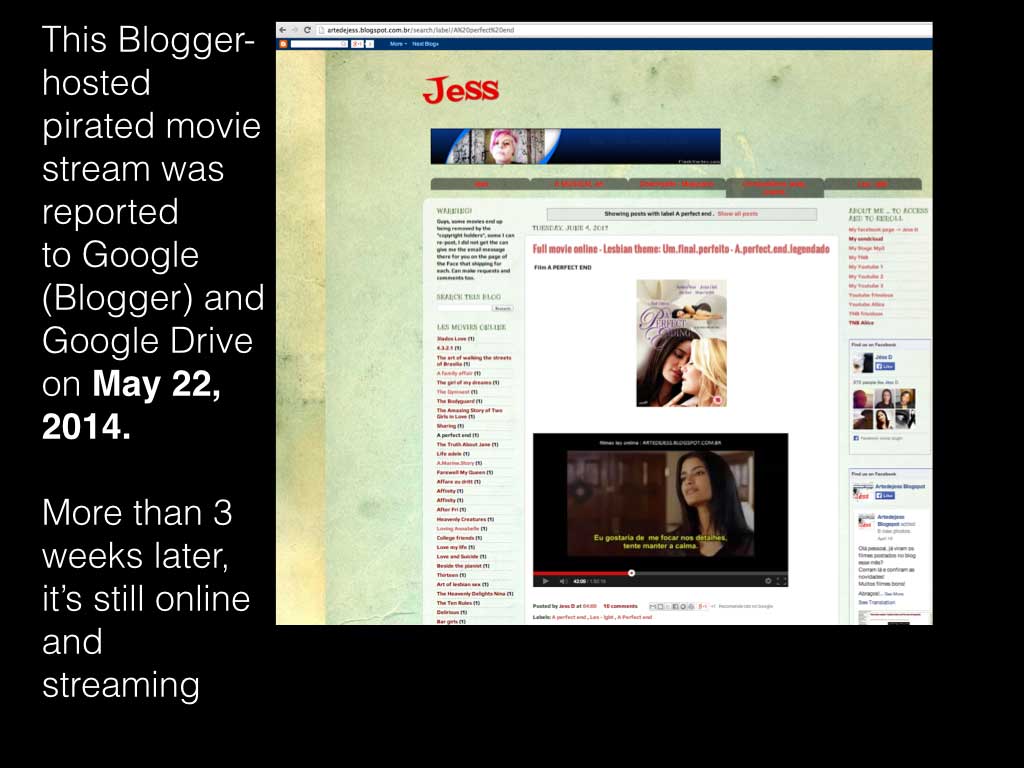Viewport: 1024px width, 768px height.
Task: Click the Perfect Ending movie poster image
Action: [681, 344]
